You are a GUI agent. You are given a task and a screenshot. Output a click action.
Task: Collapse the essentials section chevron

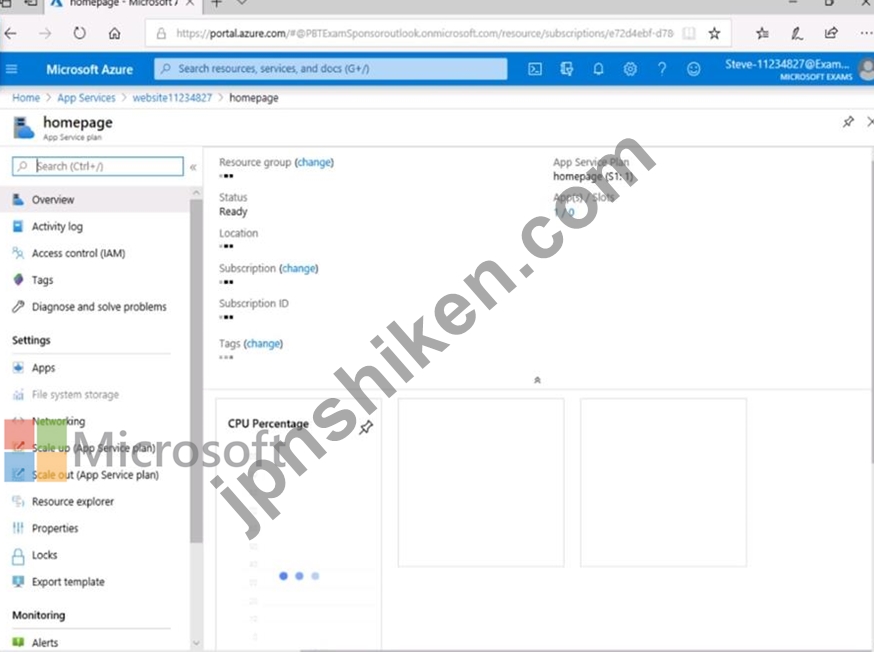pyautogui.click(x=537, y=380)
